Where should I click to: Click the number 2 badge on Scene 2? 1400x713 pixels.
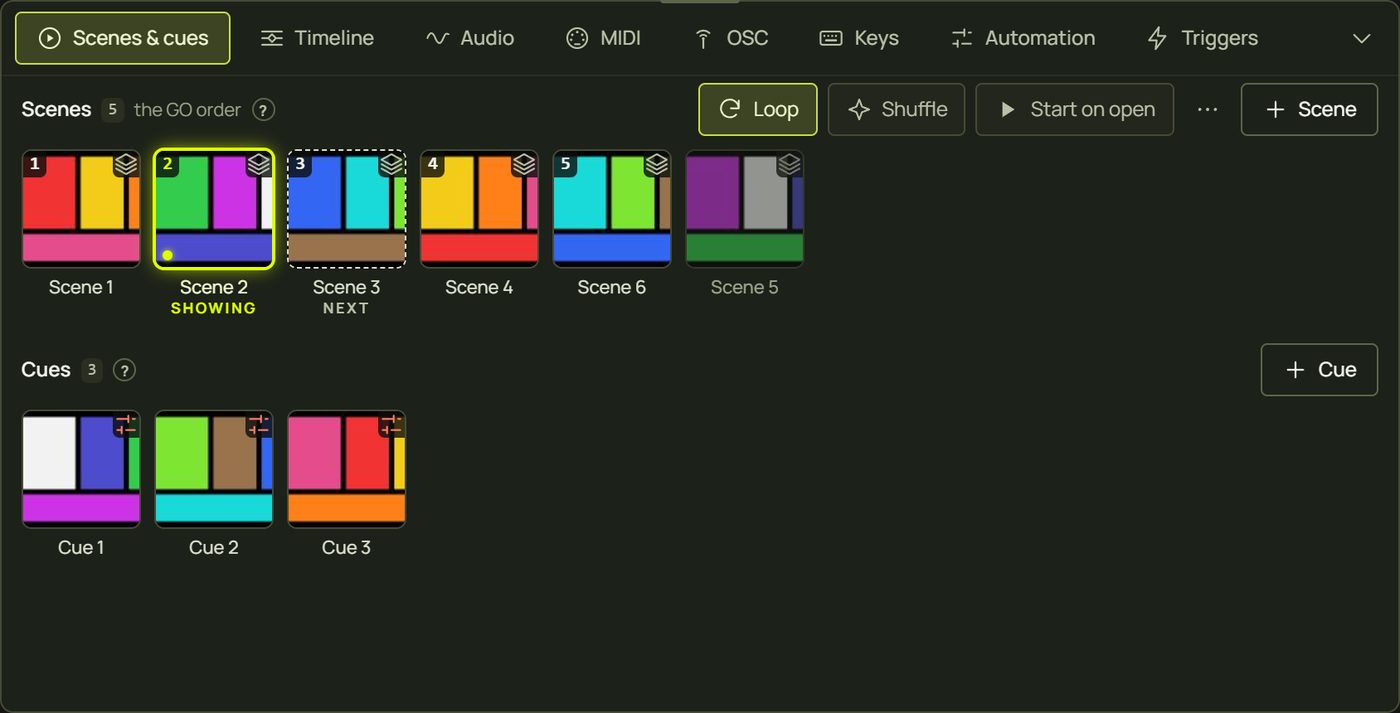[x=168, y=164]
